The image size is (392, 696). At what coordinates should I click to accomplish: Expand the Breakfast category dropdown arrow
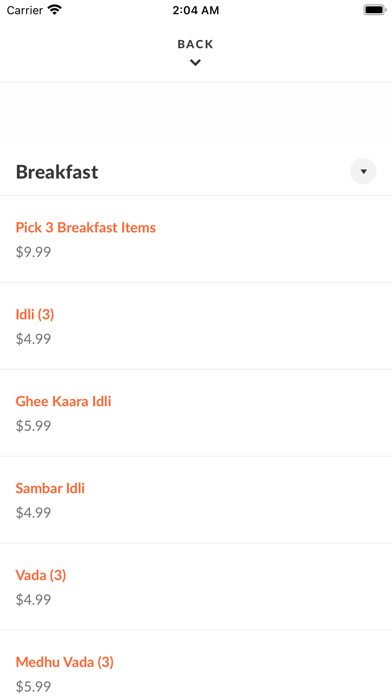click(x=363, y=171)
